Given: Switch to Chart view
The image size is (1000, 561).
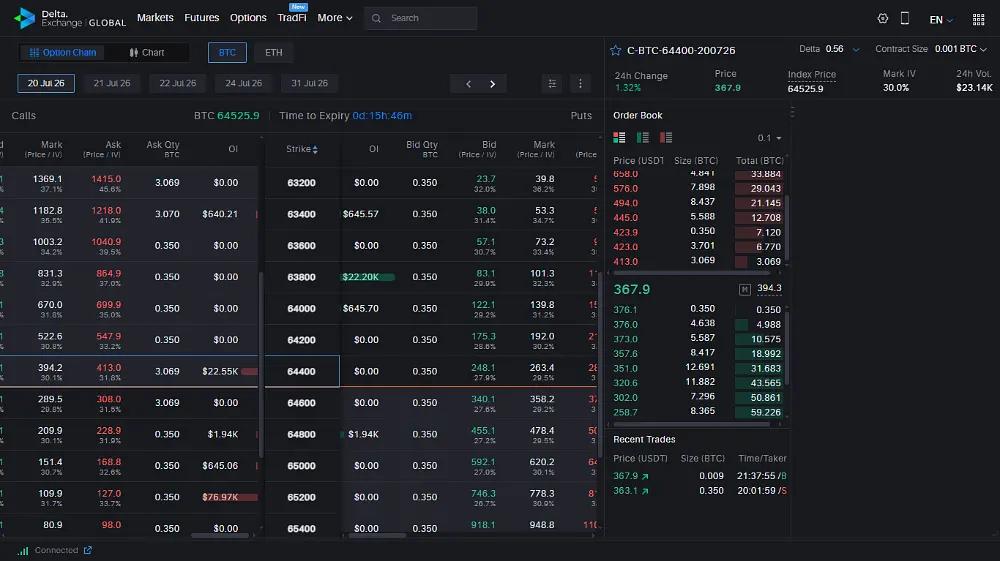Looking at the screenshot, I should (x=147, y=52).
